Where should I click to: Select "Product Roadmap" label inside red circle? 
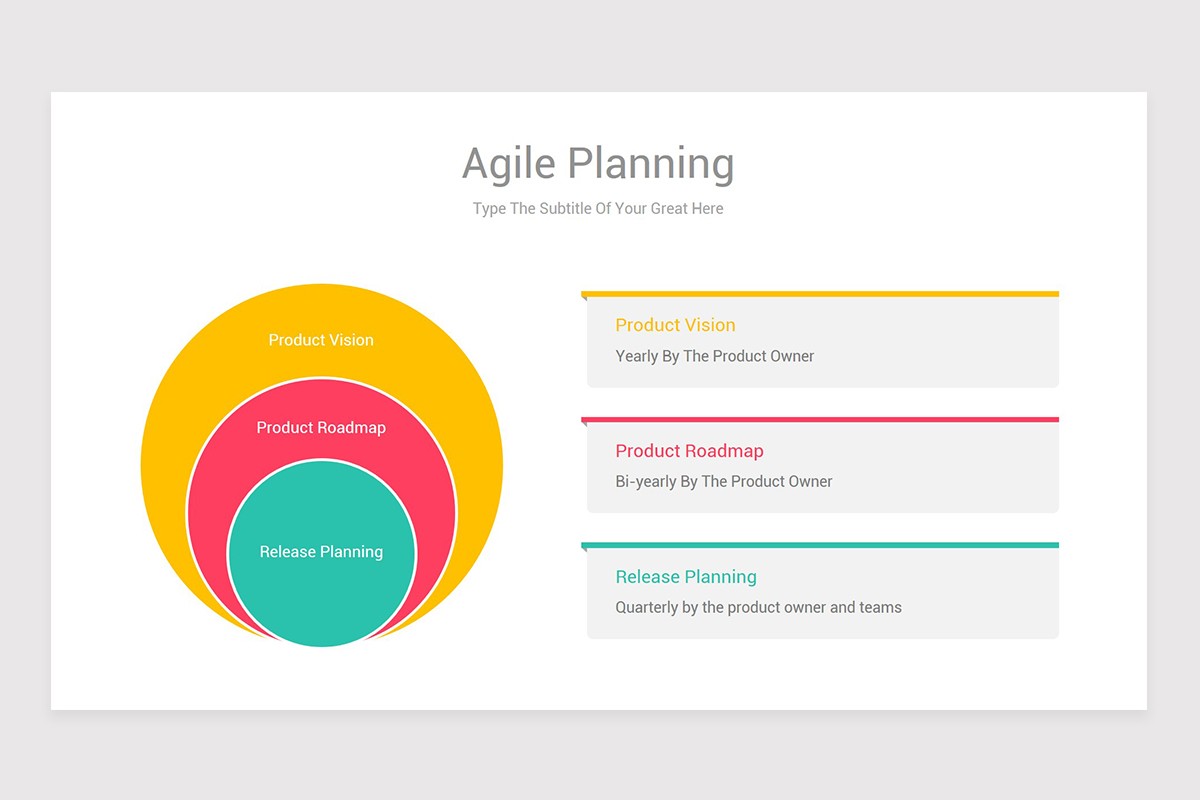[321, 427]
